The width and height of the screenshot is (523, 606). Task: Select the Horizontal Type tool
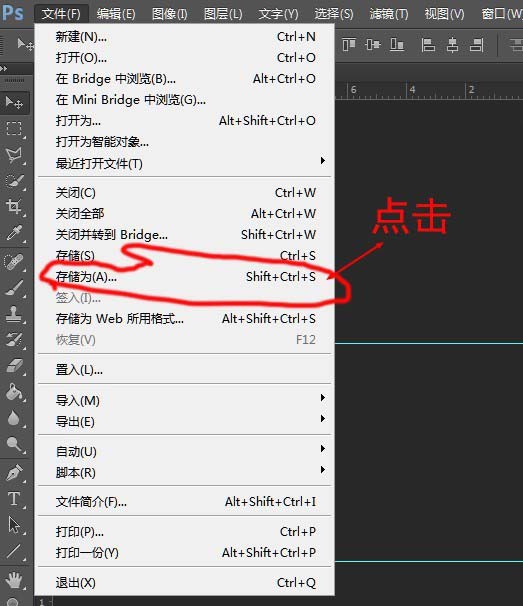pyautogui.click(x=14, y=499)
